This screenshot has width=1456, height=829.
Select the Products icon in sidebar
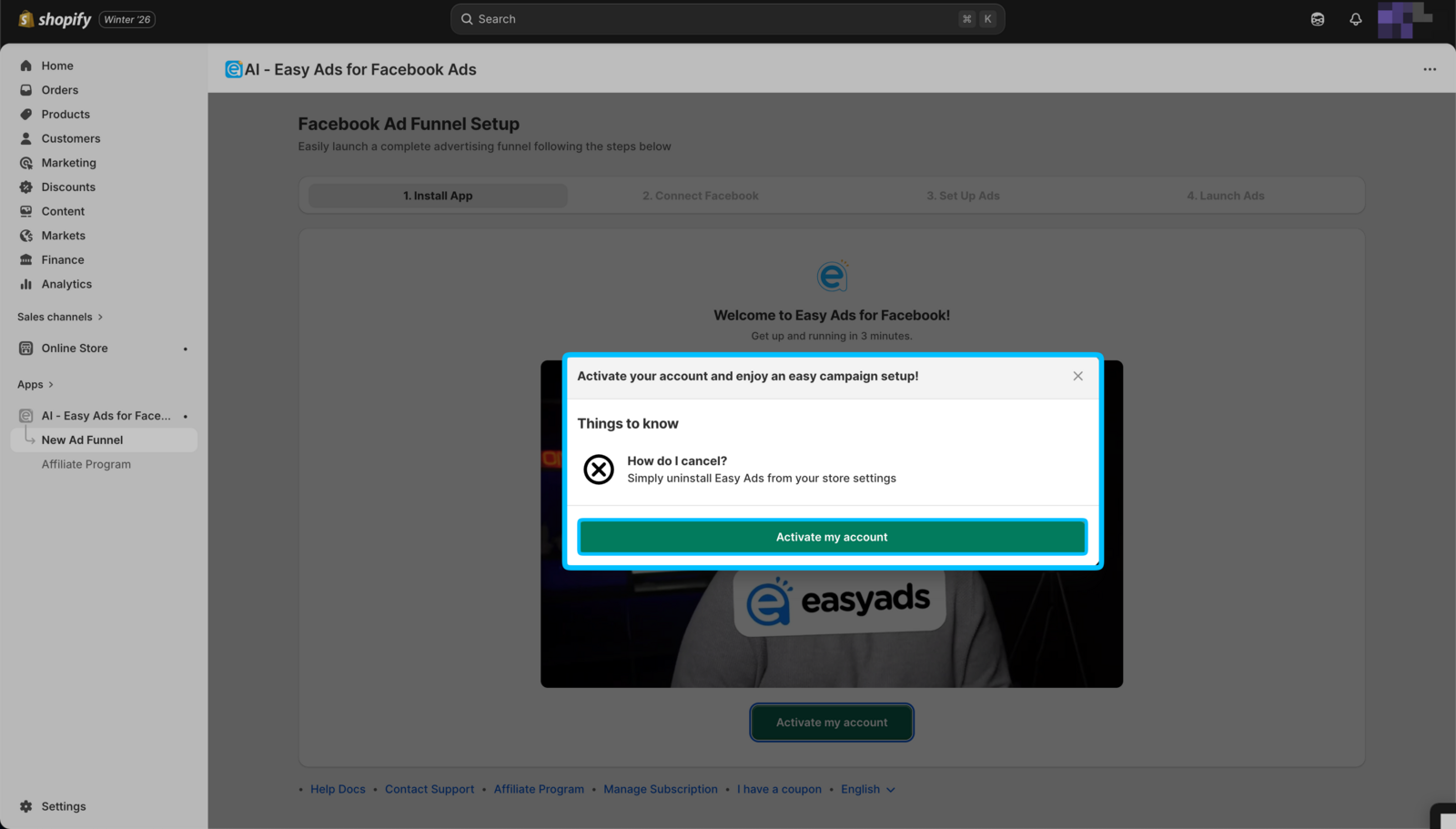pyautogui.click(x=26, y=114)
